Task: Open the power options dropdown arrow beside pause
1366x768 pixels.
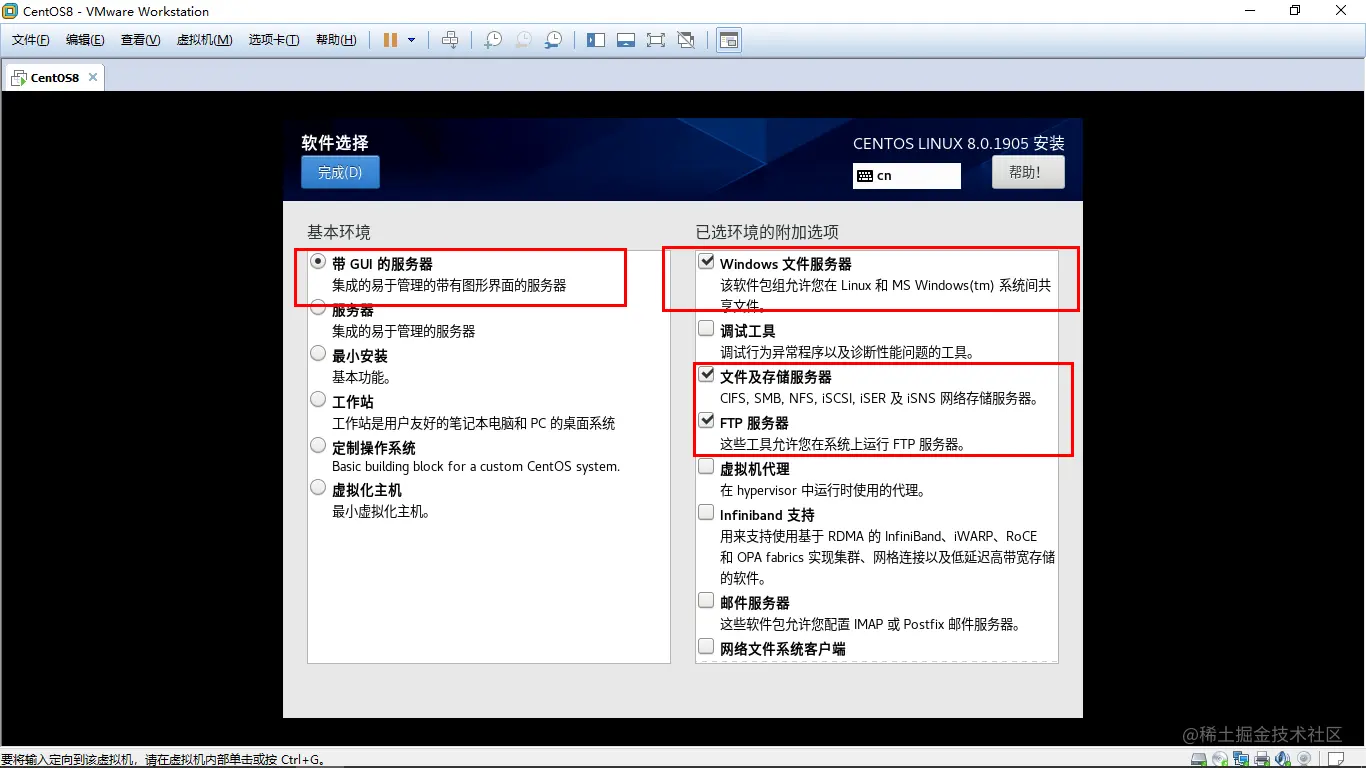Action: coord(411,40)
